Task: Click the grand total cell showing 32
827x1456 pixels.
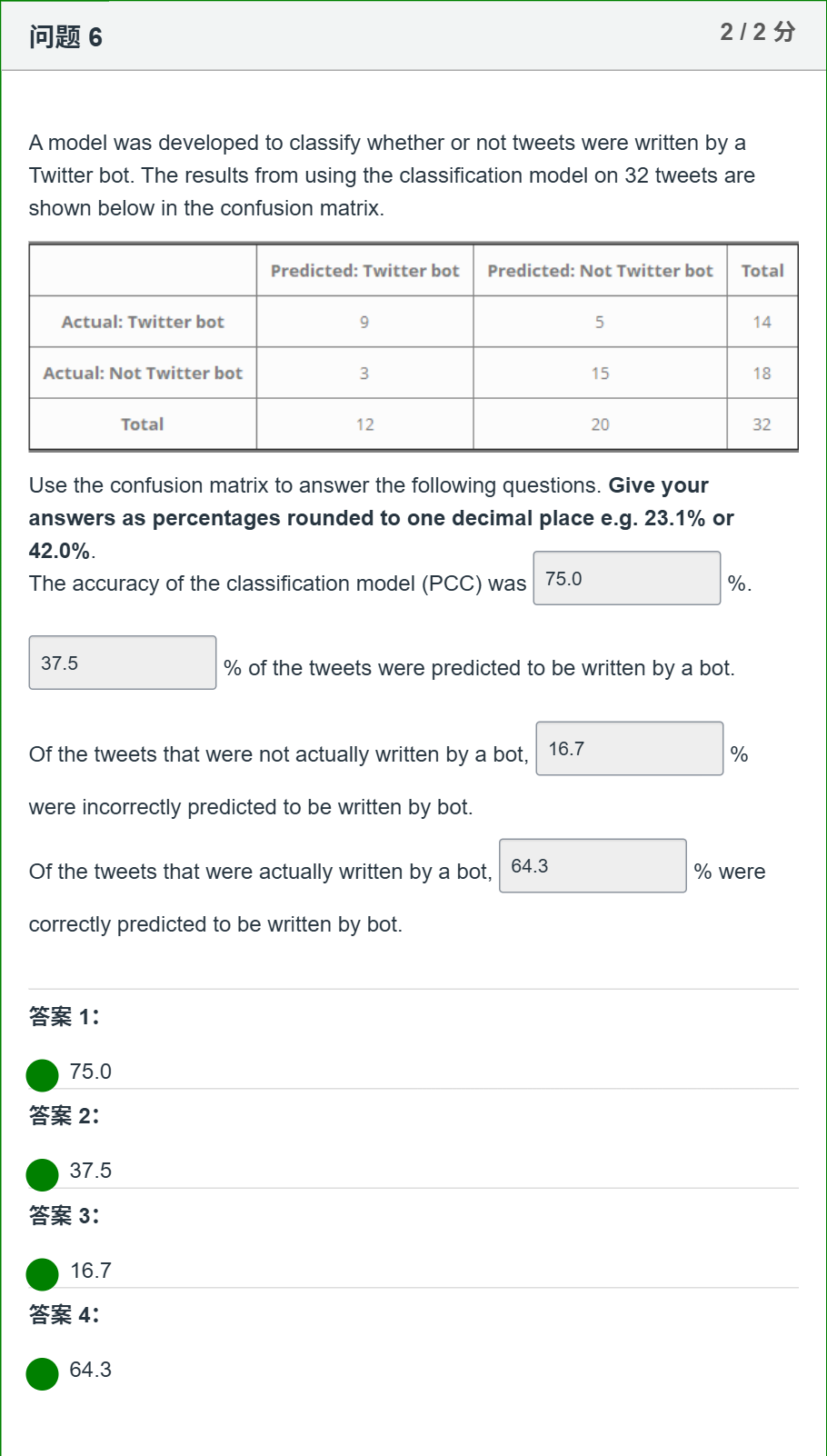Action: [762, 424]
